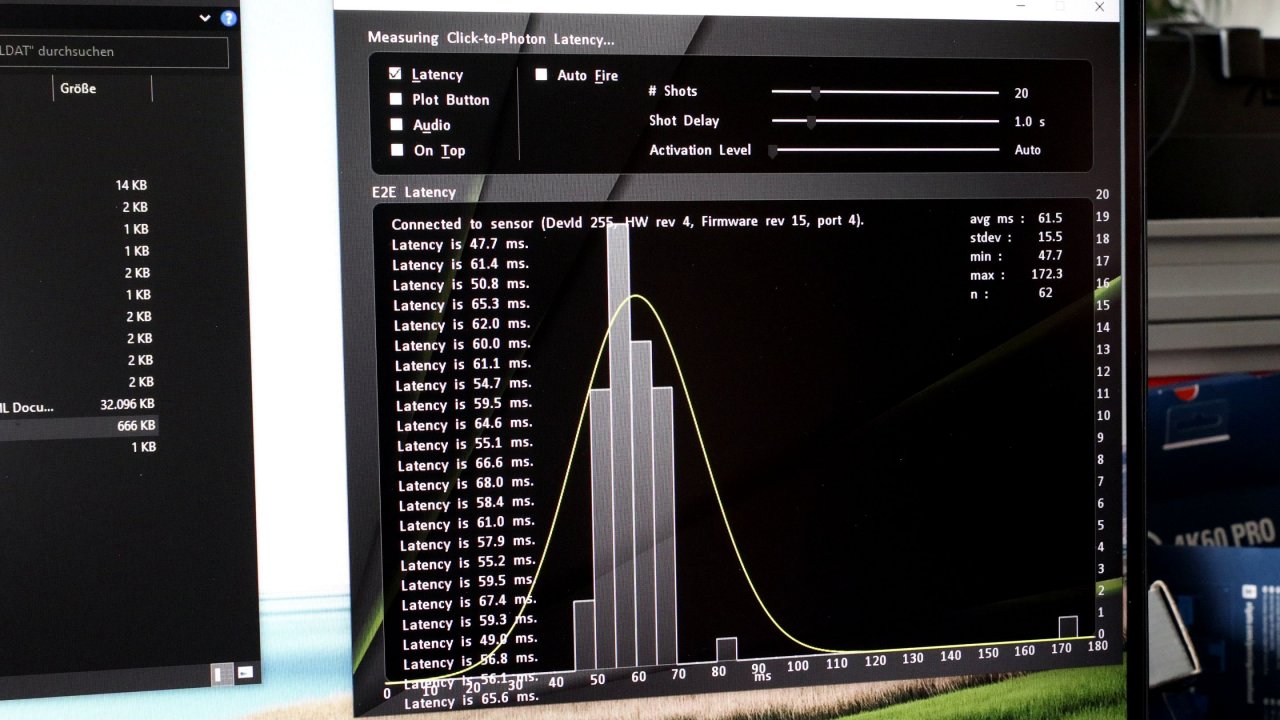Close the latency measuring window
This screenshot has height=720, width=1280.
[1100, 7]
